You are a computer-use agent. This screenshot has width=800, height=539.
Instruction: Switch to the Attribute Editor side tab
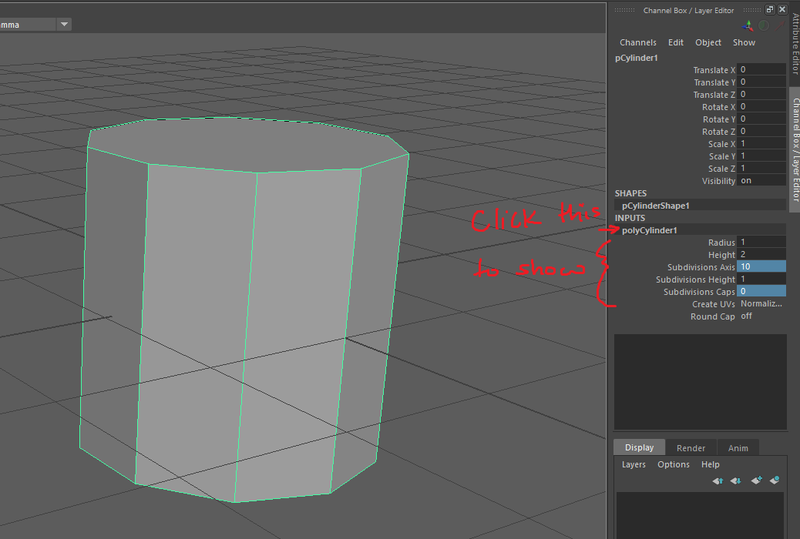pos(795,42)
